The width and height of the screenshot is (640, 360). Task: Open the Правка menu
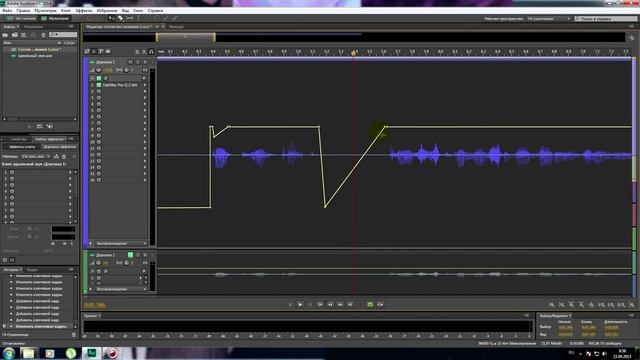23,11
